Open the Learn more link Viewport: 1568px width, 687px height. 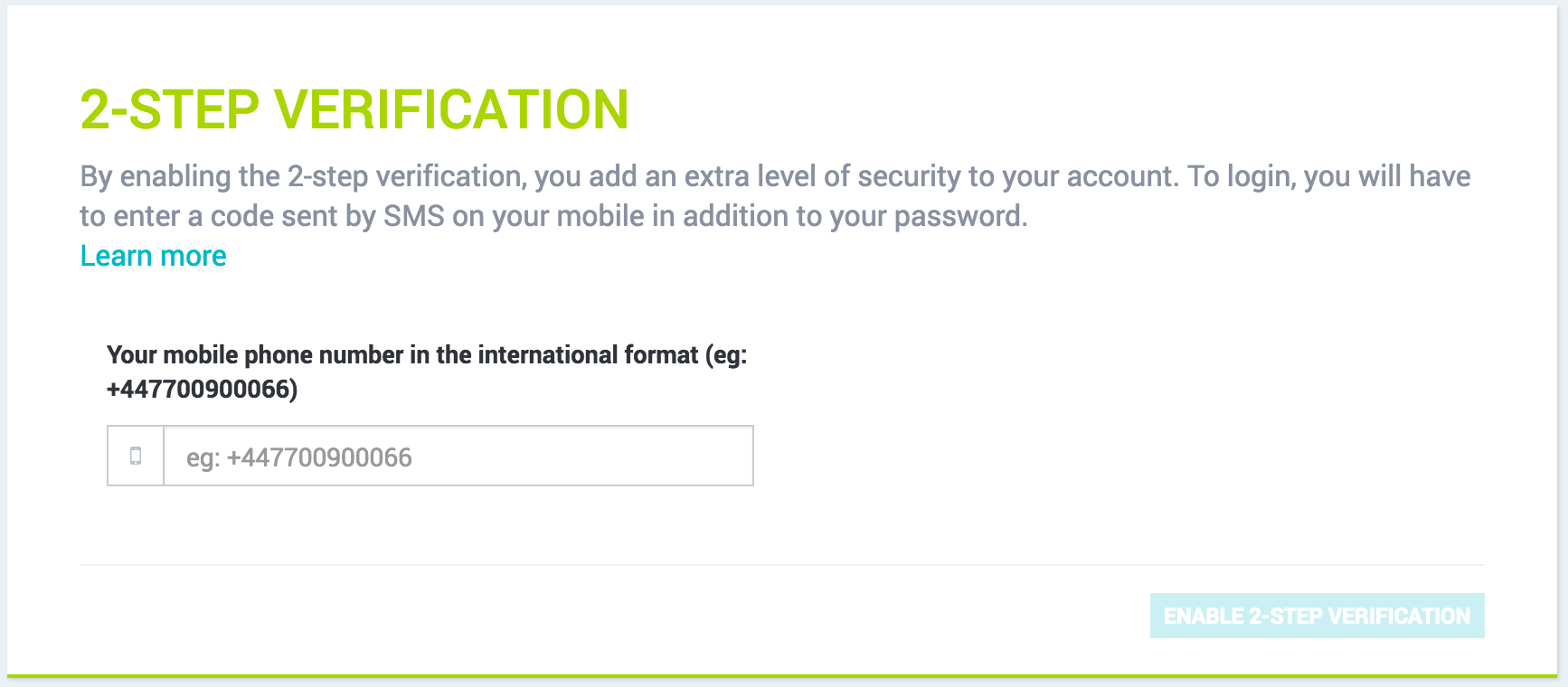coord(153,256)
